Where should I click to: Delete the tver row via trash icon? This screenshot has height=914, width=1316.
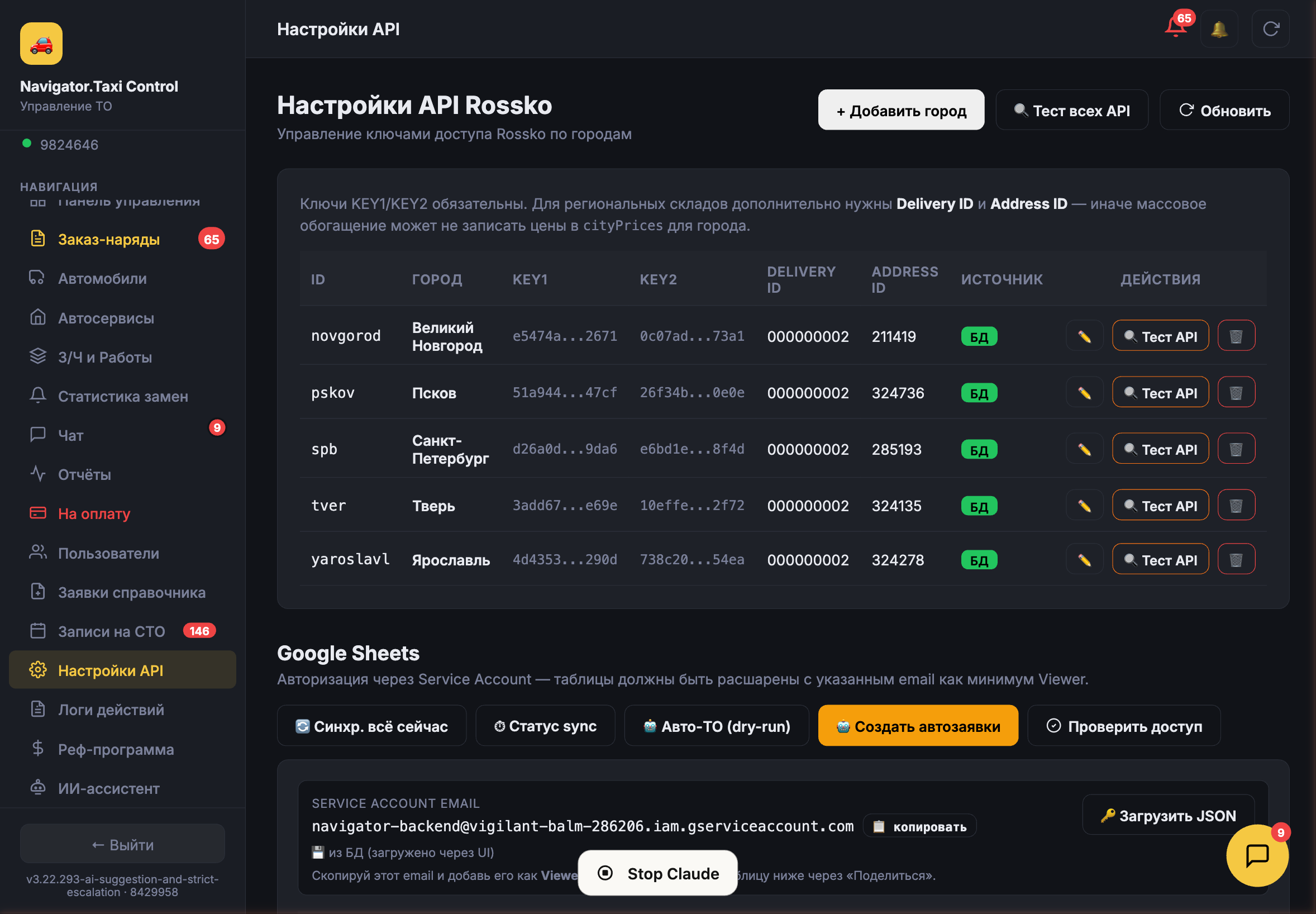tap(1236, 506)
